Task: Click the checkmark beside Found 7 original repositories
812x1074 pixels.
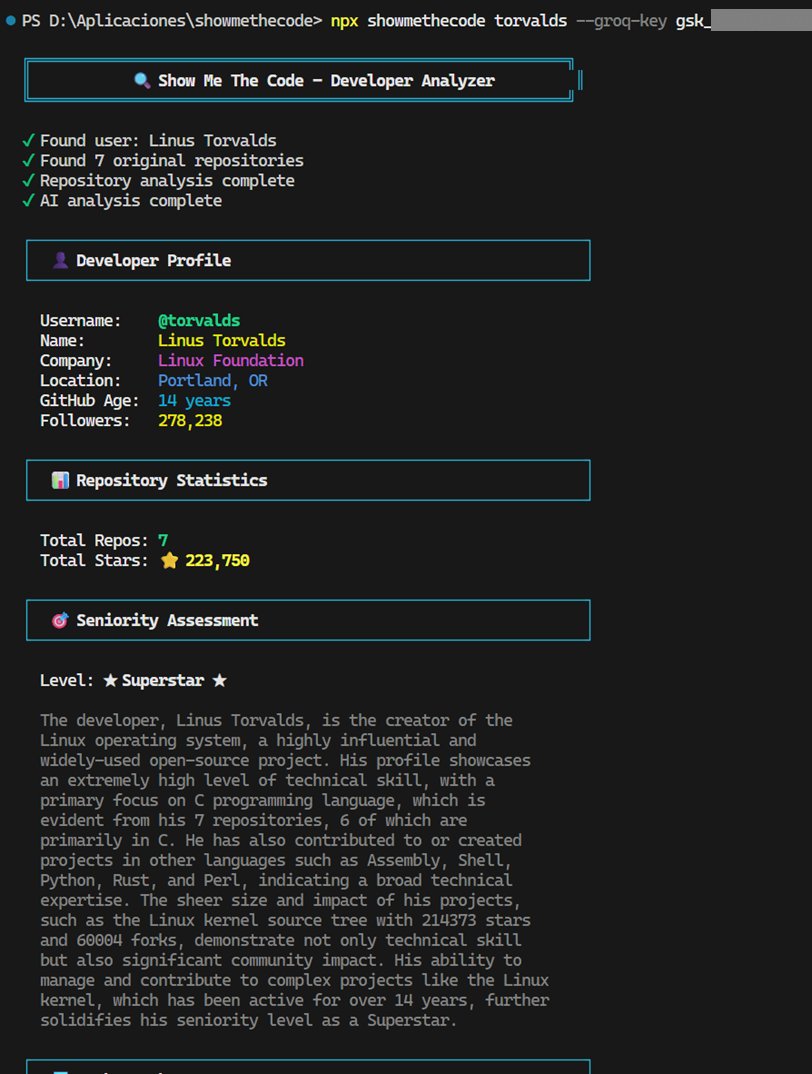Action: (x=28, y=160)
